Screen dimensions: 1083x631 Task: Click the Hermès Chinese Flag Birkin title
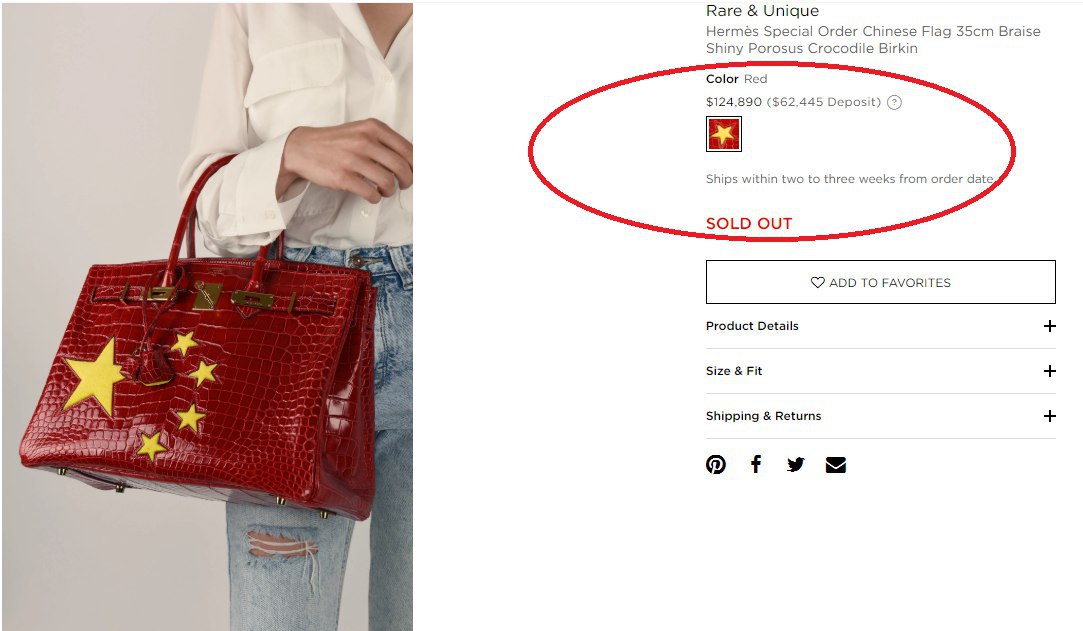873,39
